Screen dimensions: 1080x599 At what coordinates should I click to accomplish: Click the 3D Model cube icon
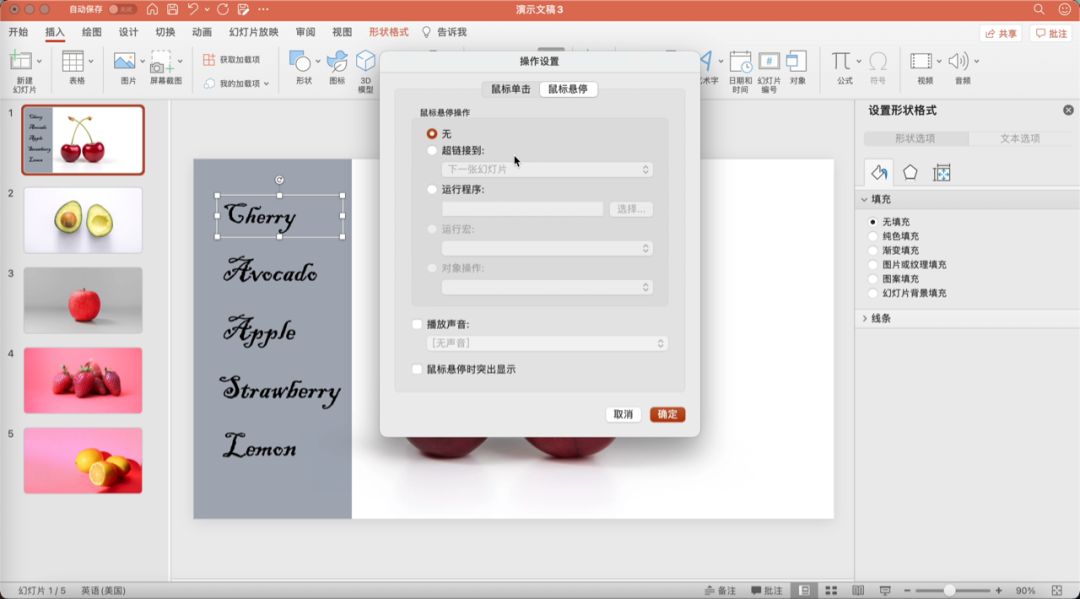[366, 61]
